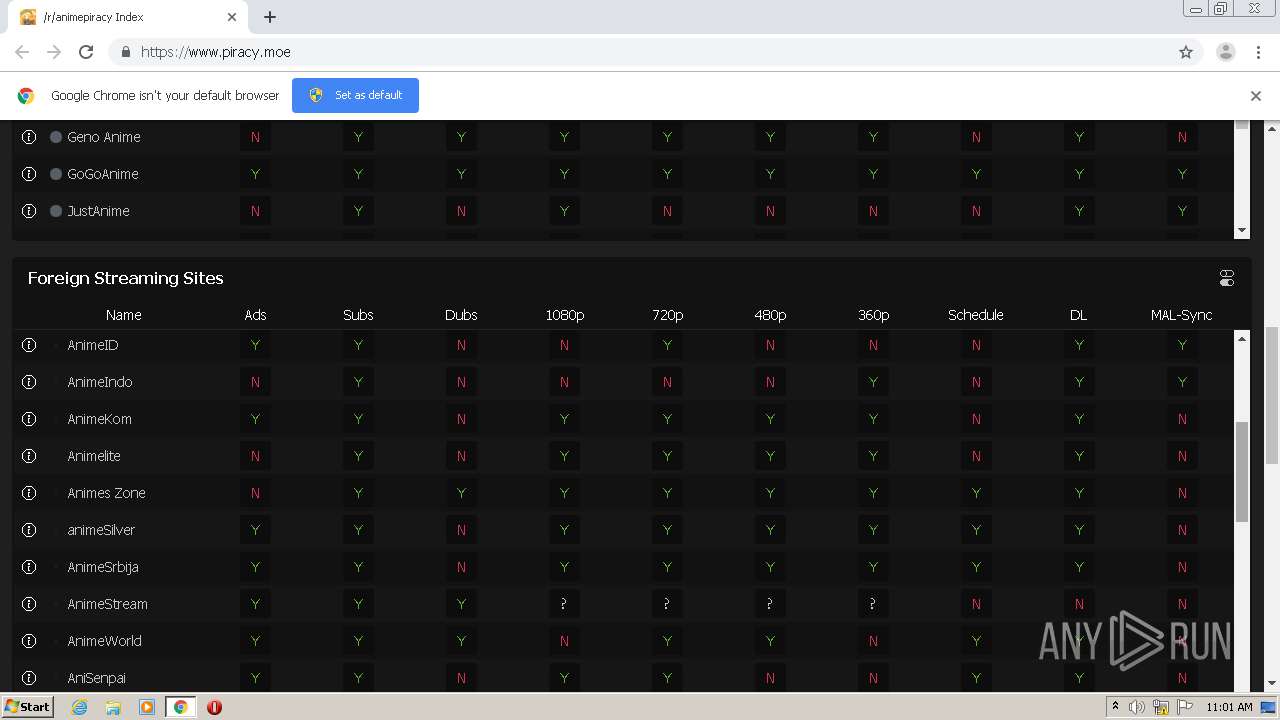Sort by 480p column header

770,315
